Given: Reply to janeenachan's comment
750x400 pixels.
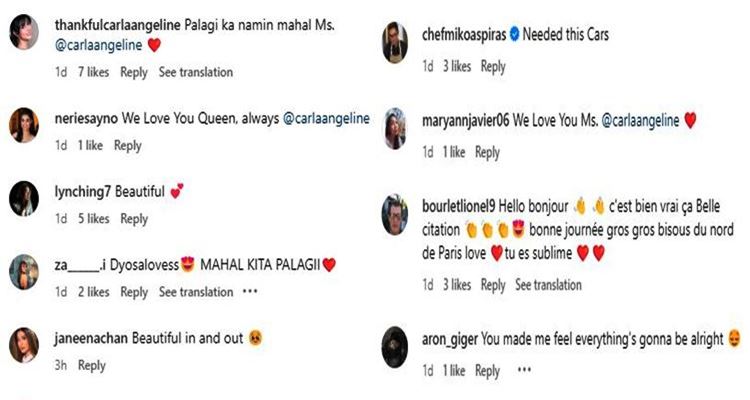Looking at the screenshot, I should (x=92, y=366).
